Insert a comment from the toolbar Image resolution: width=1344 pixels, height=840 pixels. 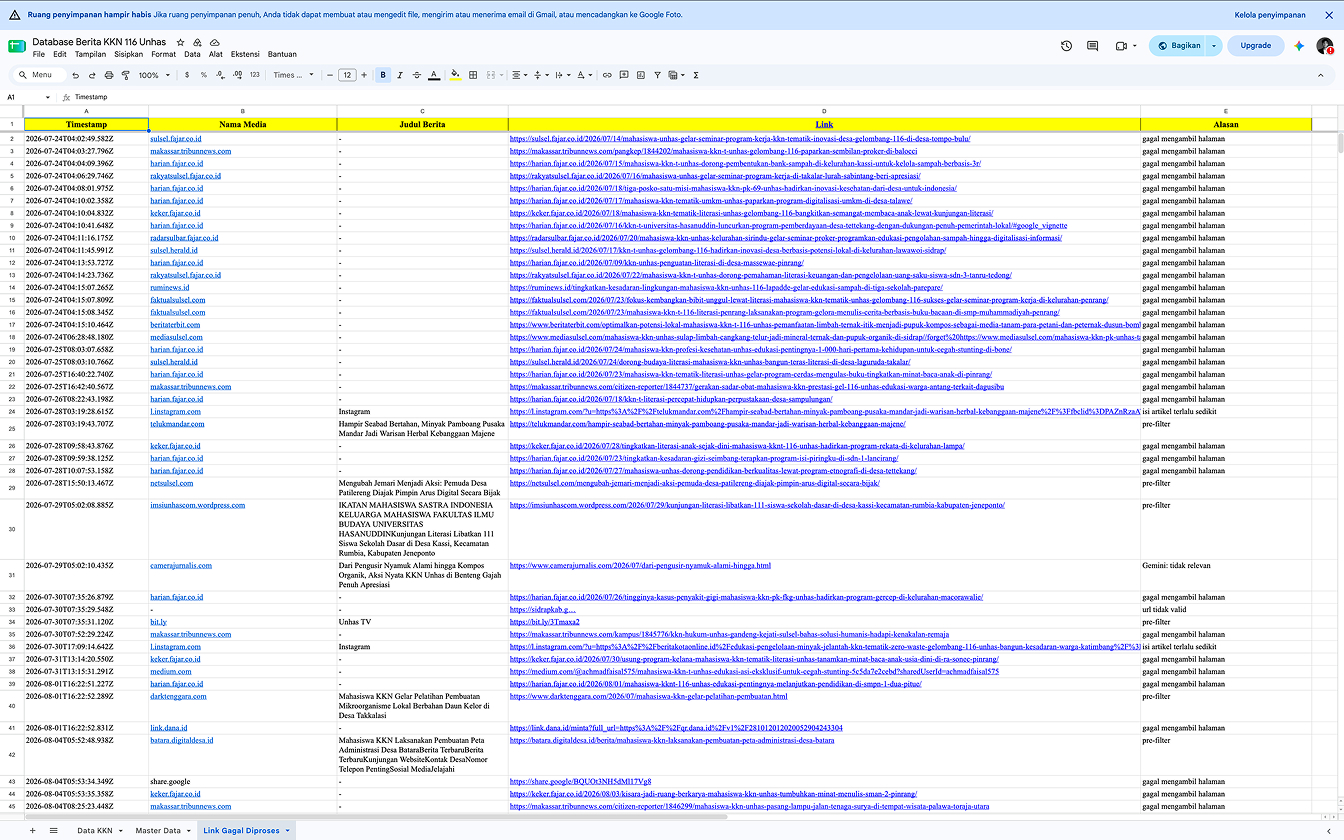[624, 75]
